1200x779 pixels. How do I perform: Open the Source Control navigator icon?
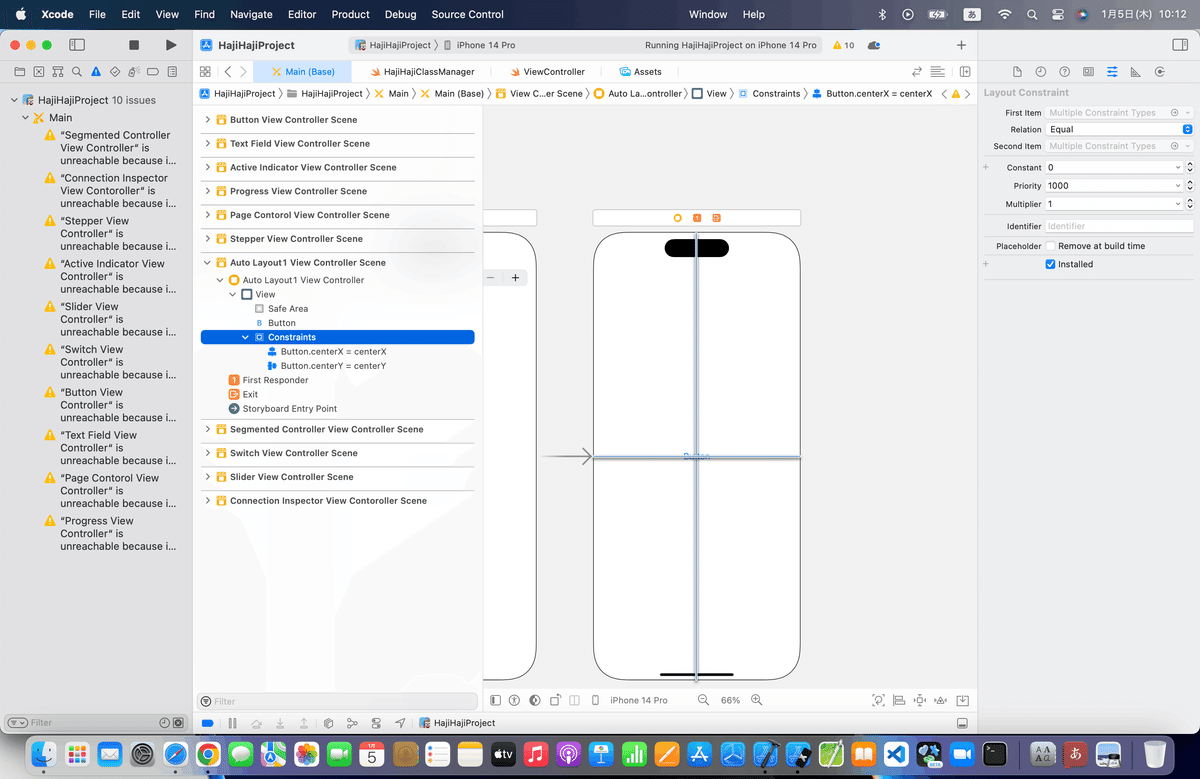(x=38, y=72)
